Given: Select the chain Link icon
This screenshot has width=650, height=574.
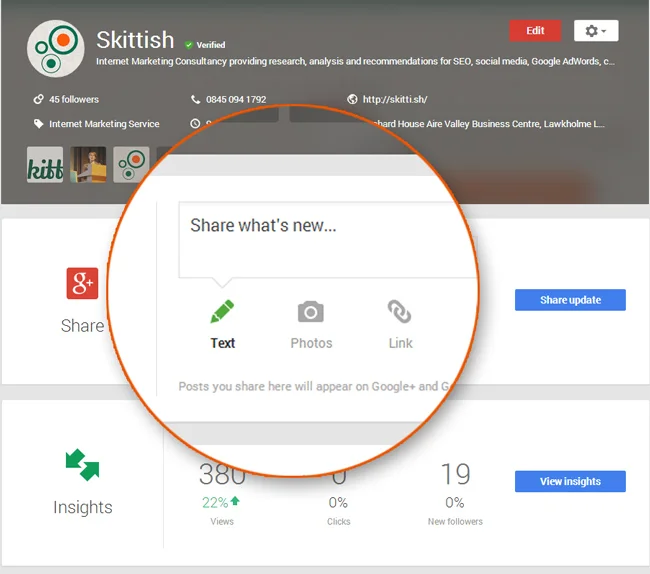Looking at the screenshot, I should point(400,311).
